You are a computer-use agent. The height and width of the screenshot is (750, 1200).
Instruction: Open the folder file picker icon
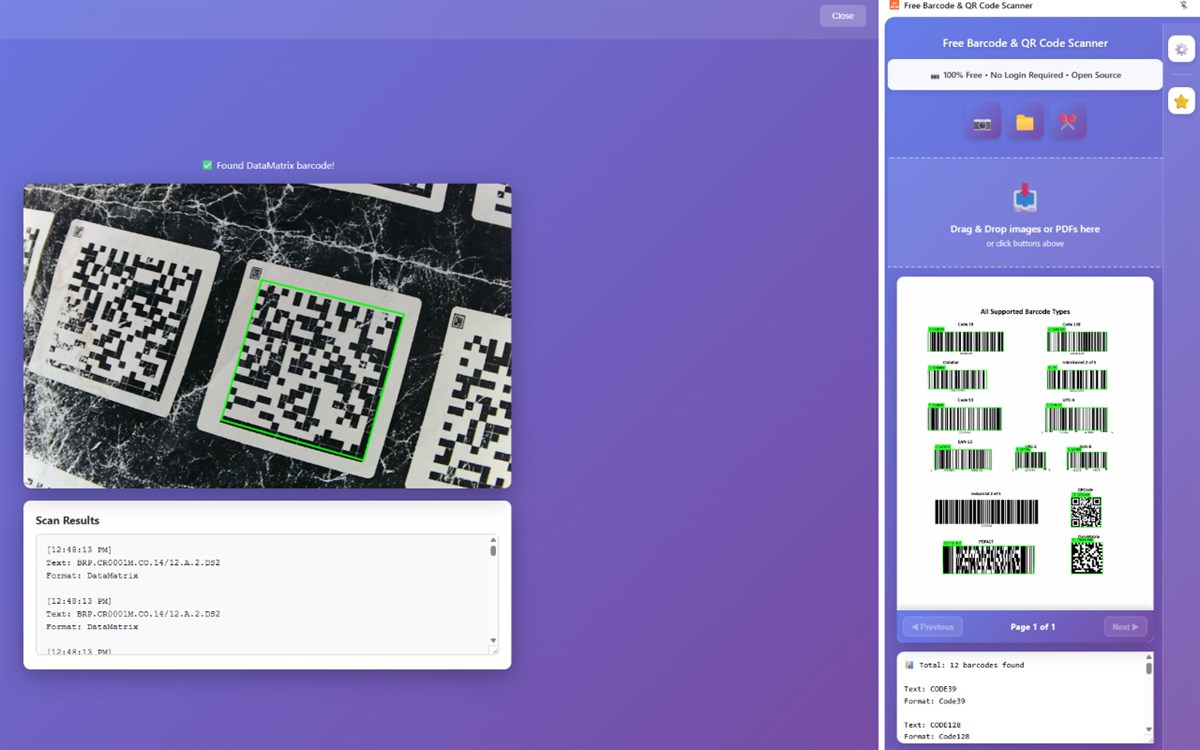click(x=1025, y=123)
